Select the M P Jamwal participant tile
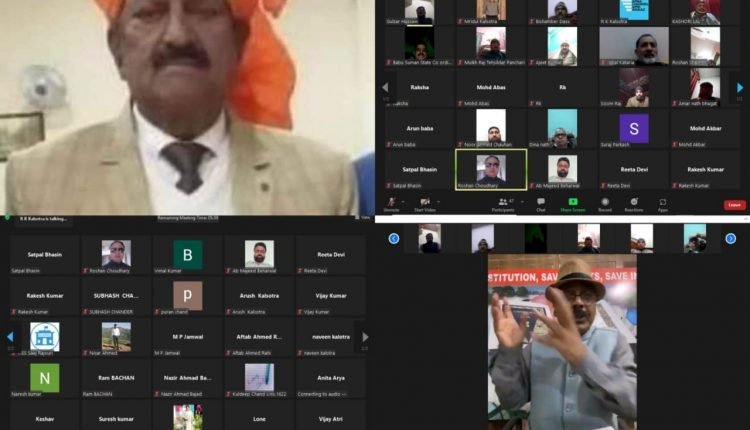The height and width of the screenshot is (430, 750). click(188, 337)
